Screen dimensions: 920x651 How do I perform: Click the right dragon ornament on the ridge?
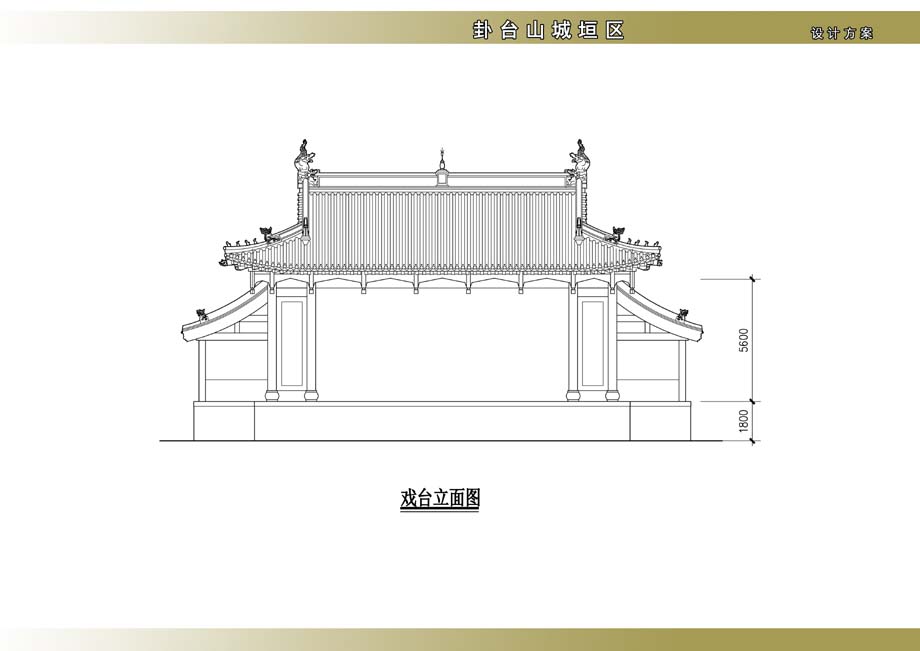click(579, 160)
